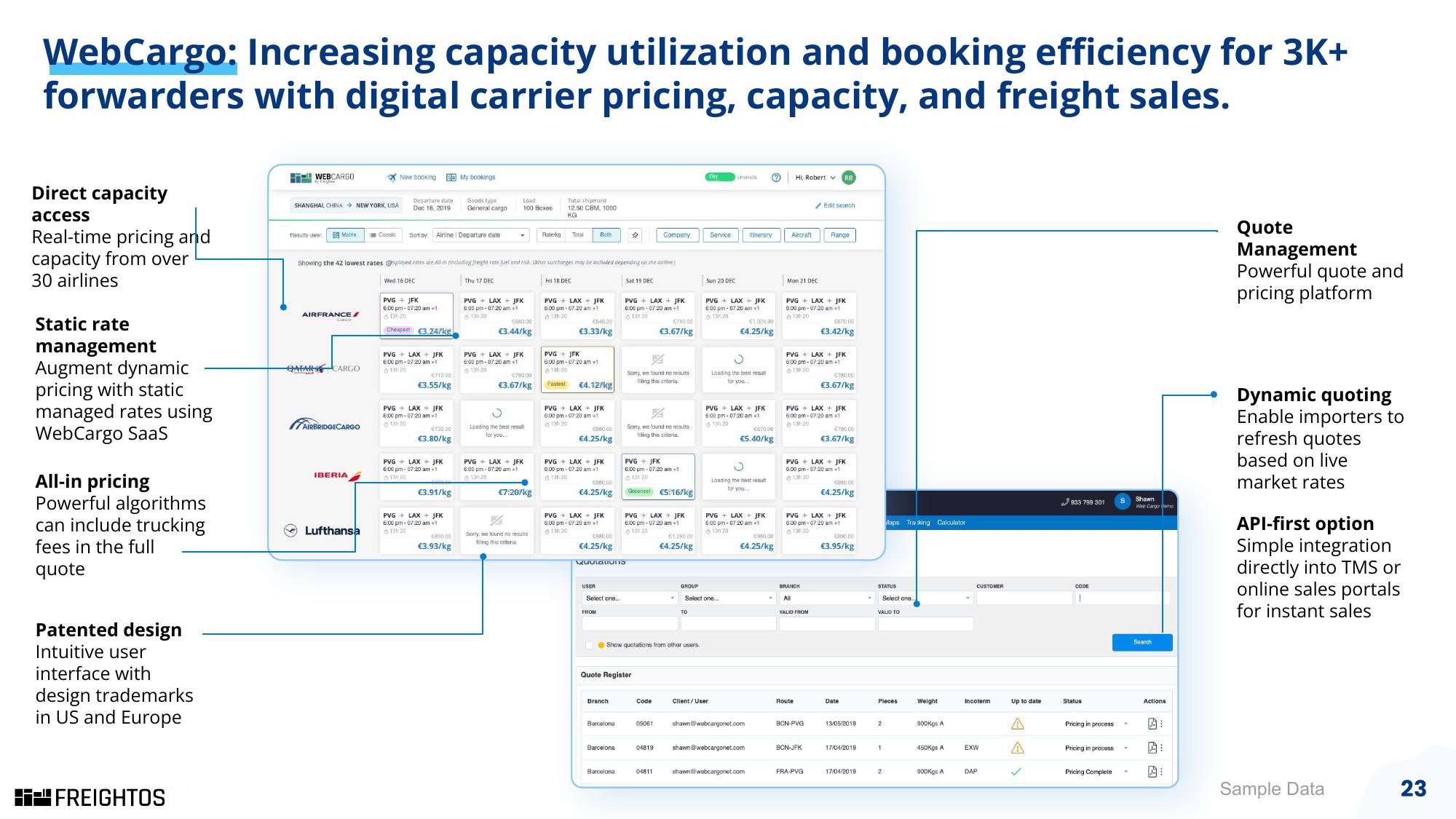Switch results view to Matrix

pyautogui.click(x=345, y=235)
